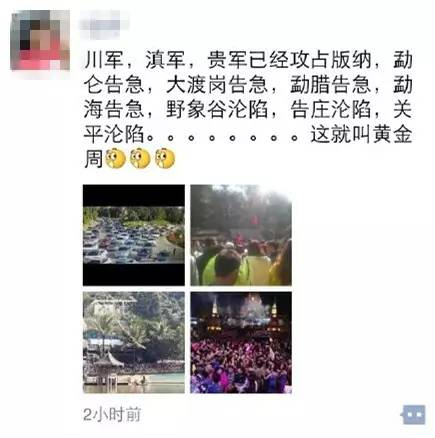Open the comment and like menu icon
Viewport: 435px width, 438px height.
point(414,415)
